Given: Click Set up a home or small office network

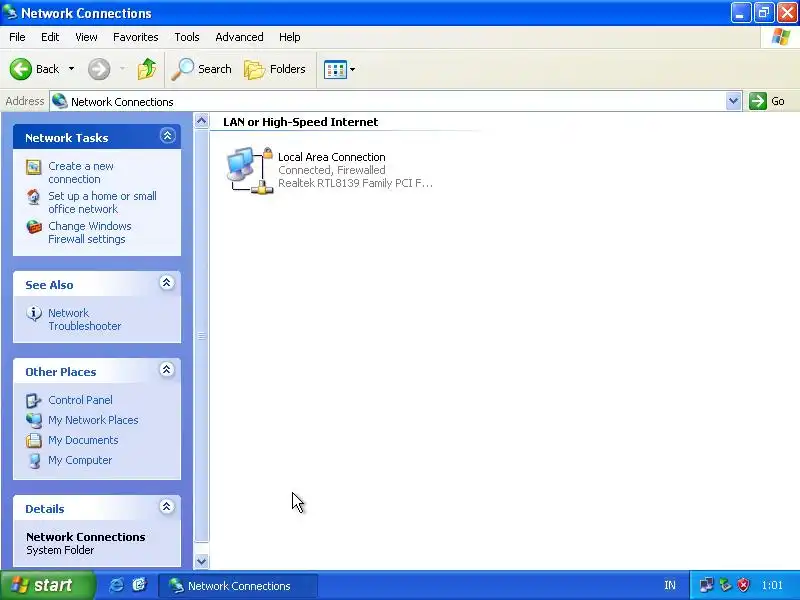Looking at the screenshot, I should coord(102,203).
